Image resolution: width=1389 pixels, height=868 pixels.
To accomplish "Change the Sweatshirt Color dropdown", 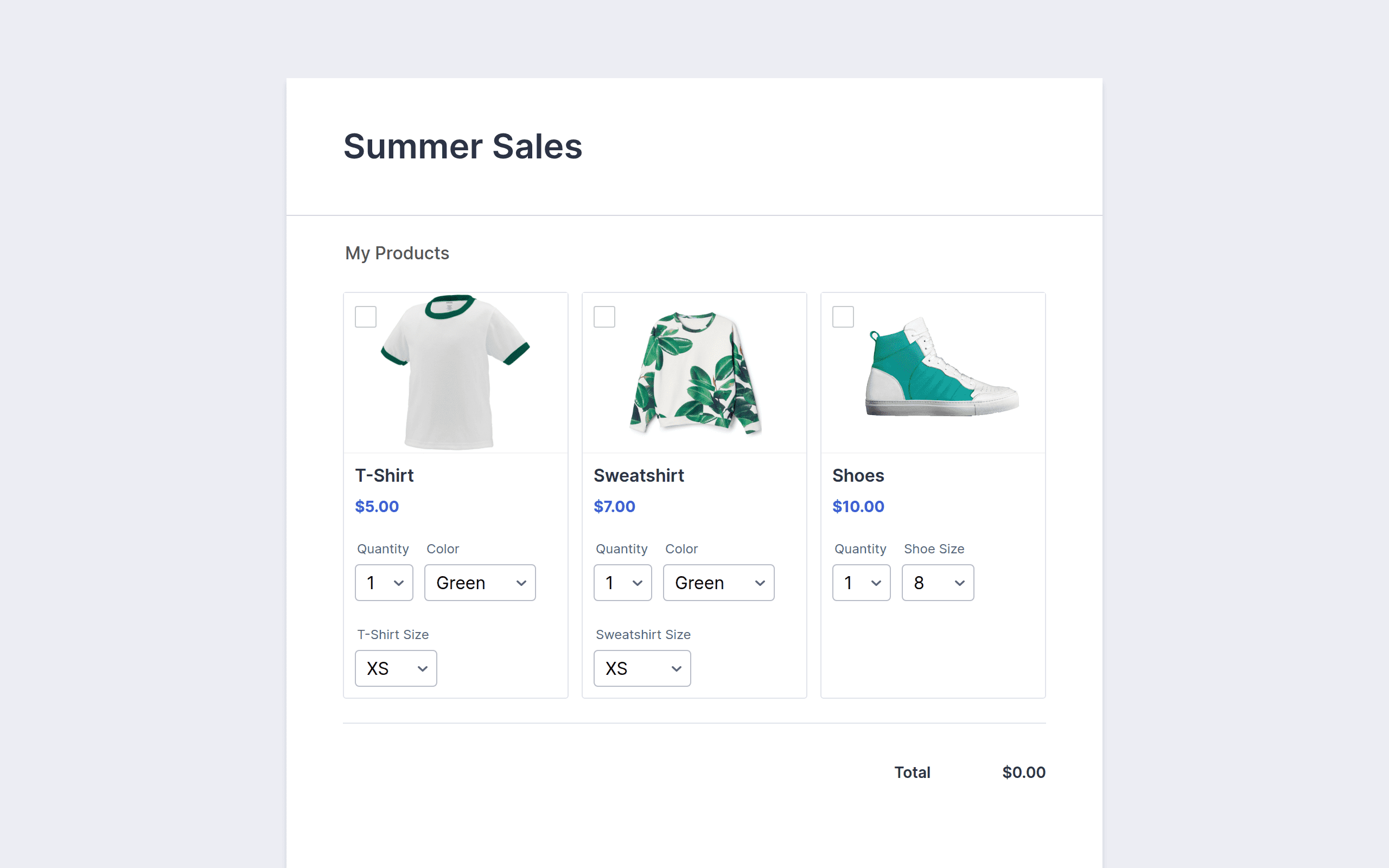I will tap(718, 583).
